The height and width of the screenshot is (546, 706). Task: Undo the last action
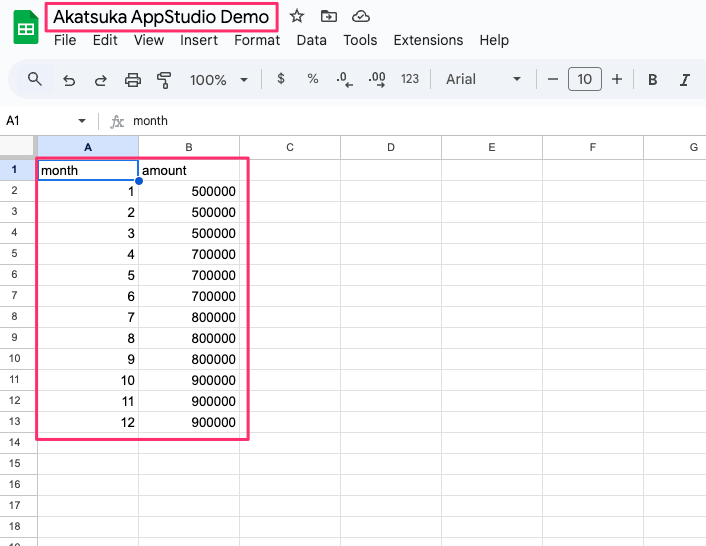point(69,80)
